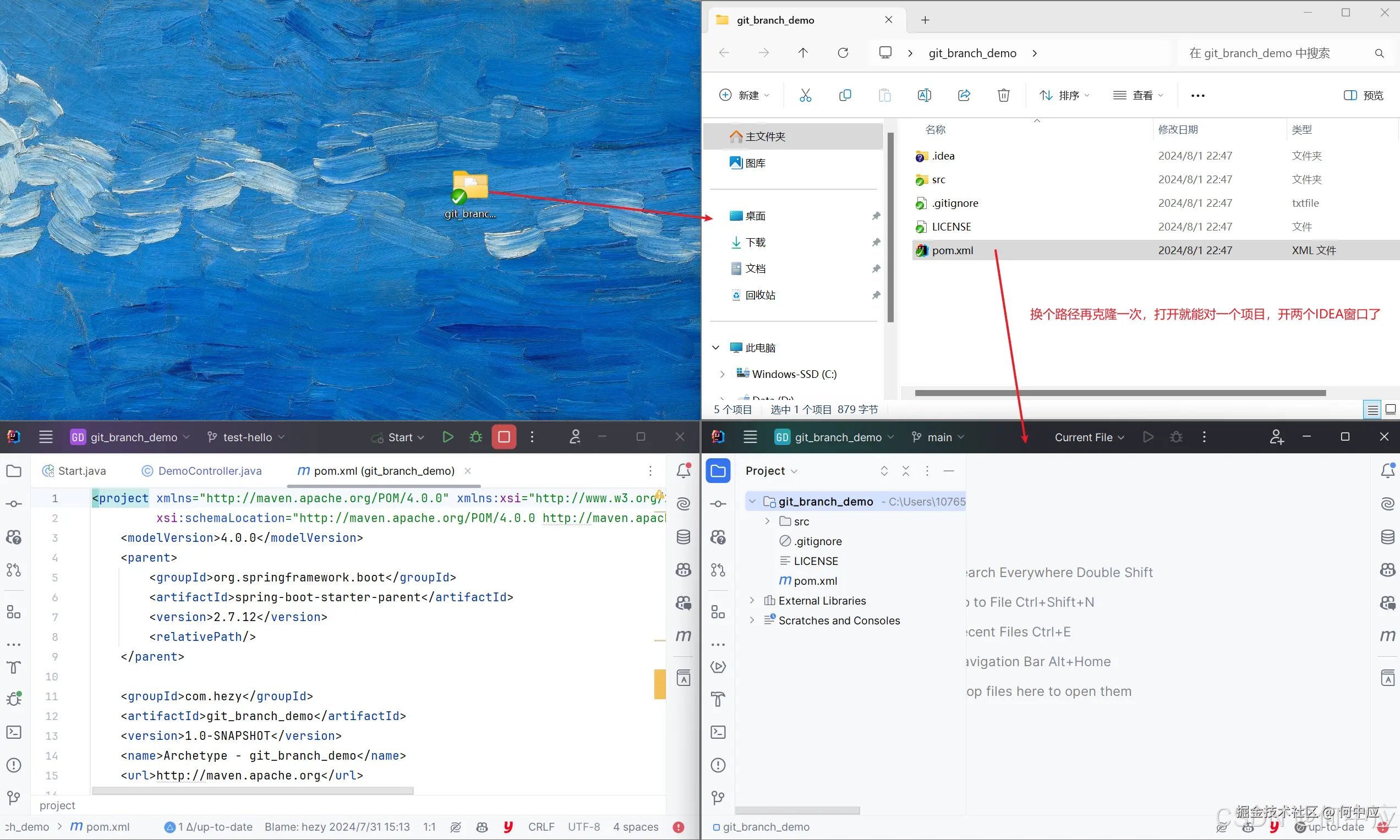Click the red Stop button in left IDEA

504,437
